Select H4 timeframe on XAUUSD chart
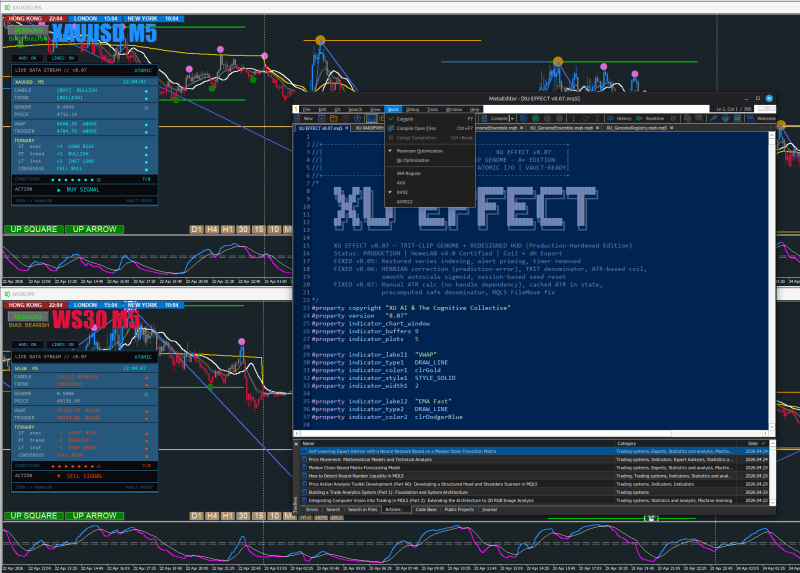This screenshot has height=573, width=800. click(212, 230)
